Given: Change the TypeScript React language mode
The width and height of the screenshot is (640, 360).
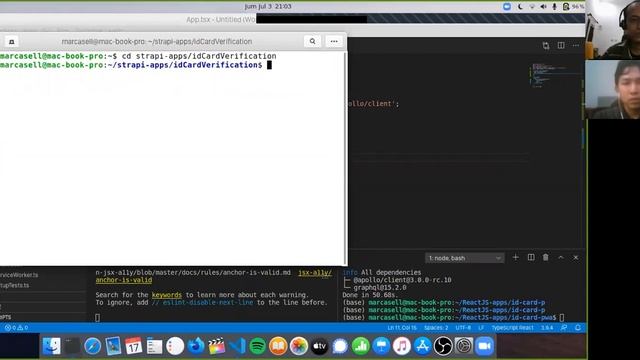Looking at the screenshot, I should coord(513,328).
